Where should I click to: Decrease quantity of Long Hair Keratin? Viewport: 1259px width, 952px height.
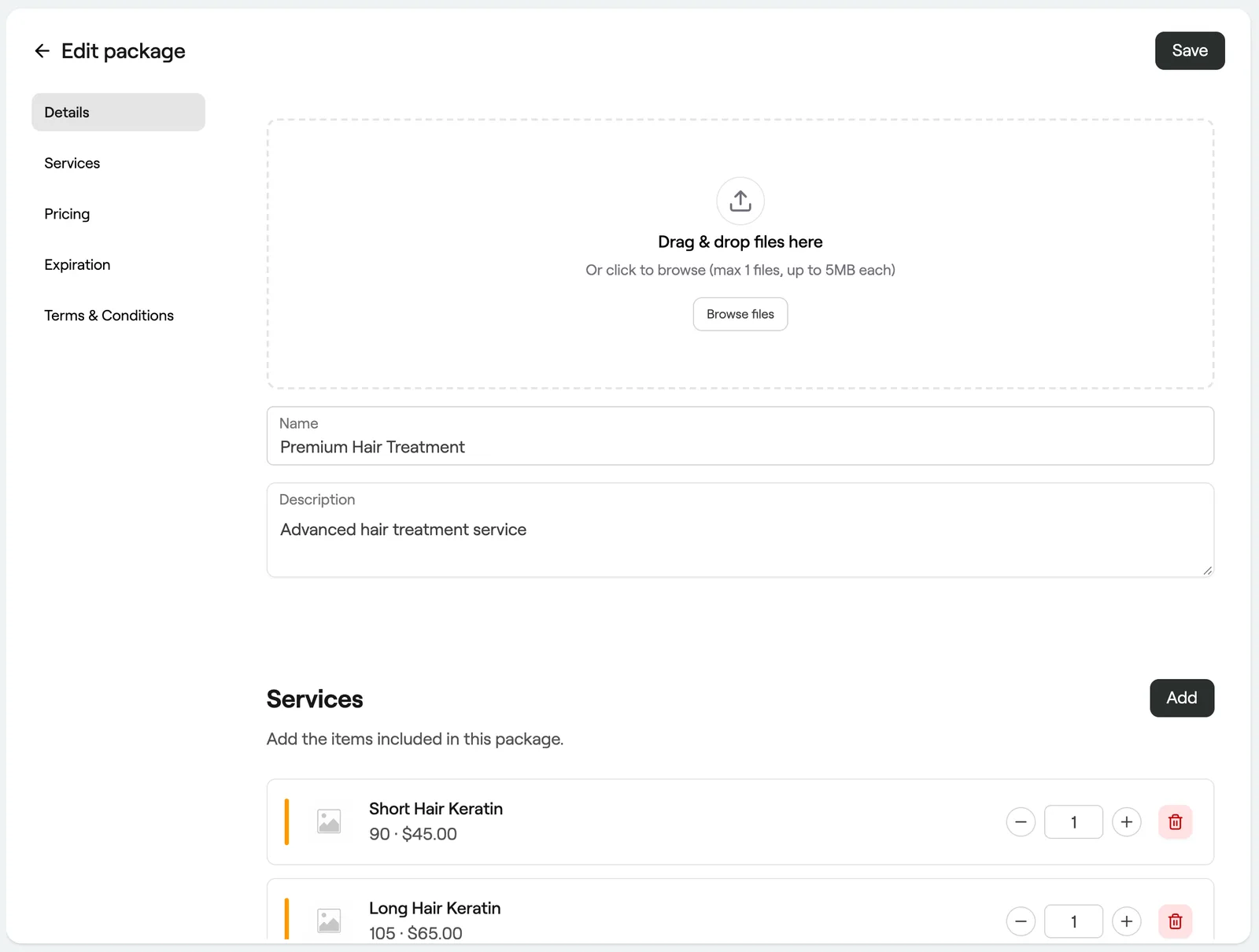[x=1021, y=921]
